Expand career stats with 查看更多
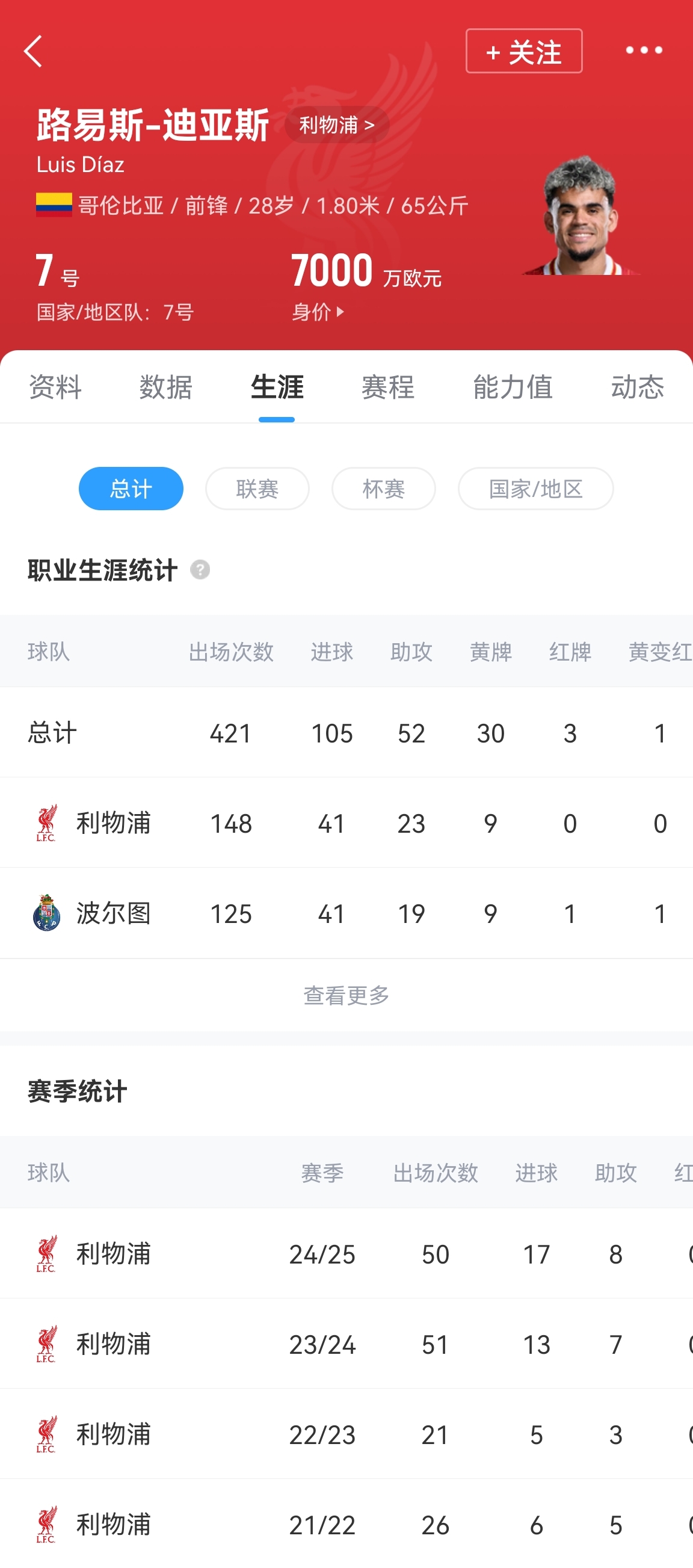This screenshot has height=1568, width=693. [346, 995]
